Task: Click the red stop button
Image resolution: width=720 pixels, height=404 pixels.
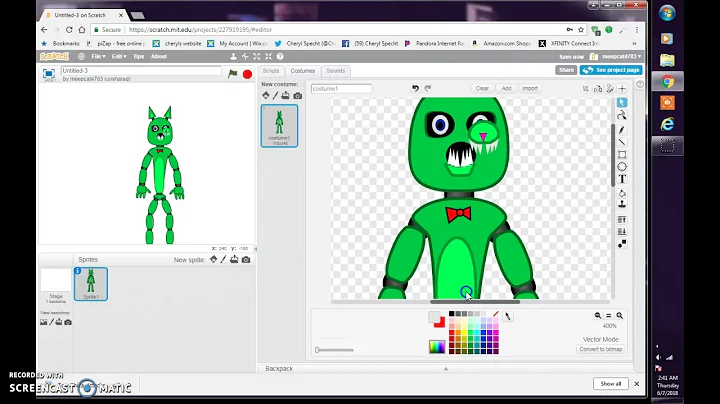Action: pyautogui.click(x=247, y=74)
